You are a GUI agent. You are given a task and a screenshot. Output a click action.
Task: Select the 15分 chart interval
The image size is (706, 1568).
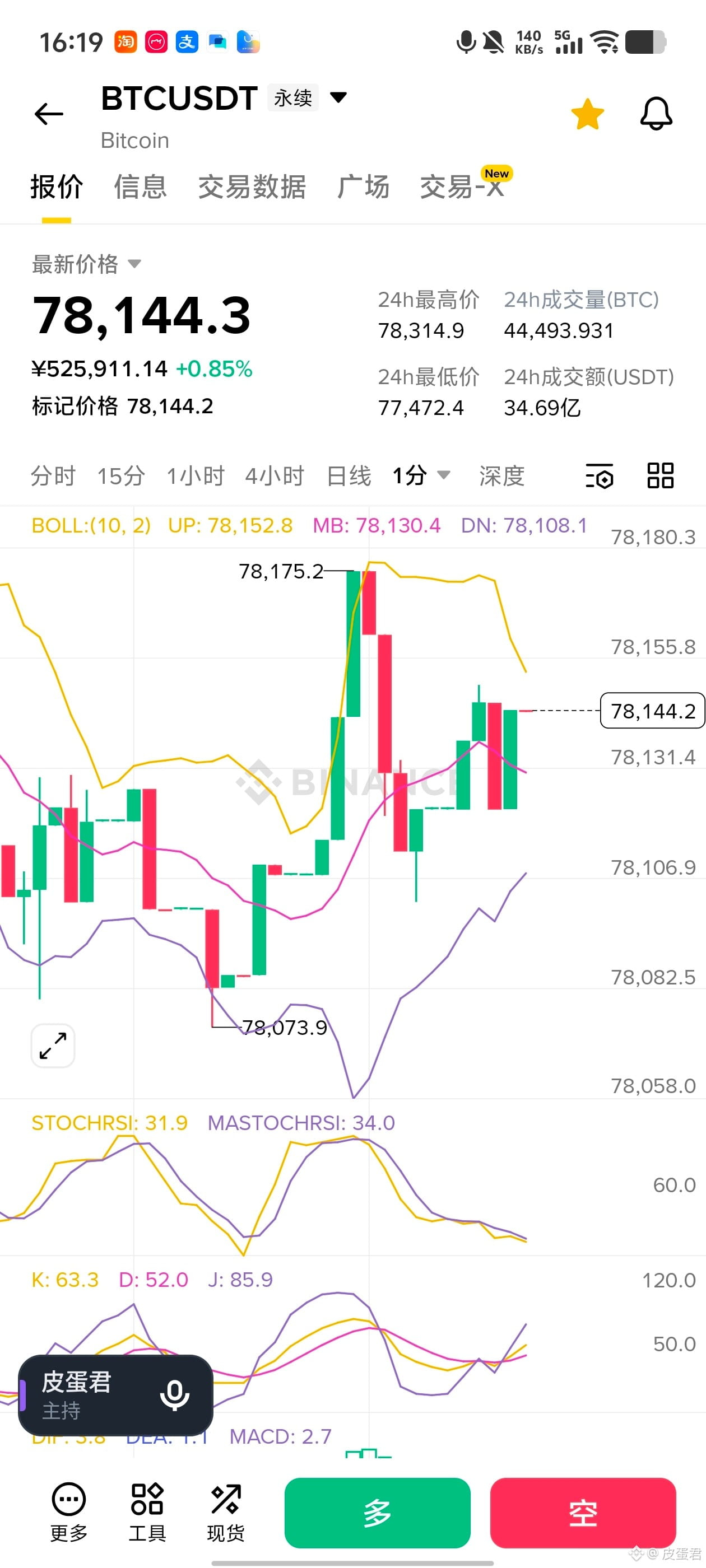tap(121, 475)
